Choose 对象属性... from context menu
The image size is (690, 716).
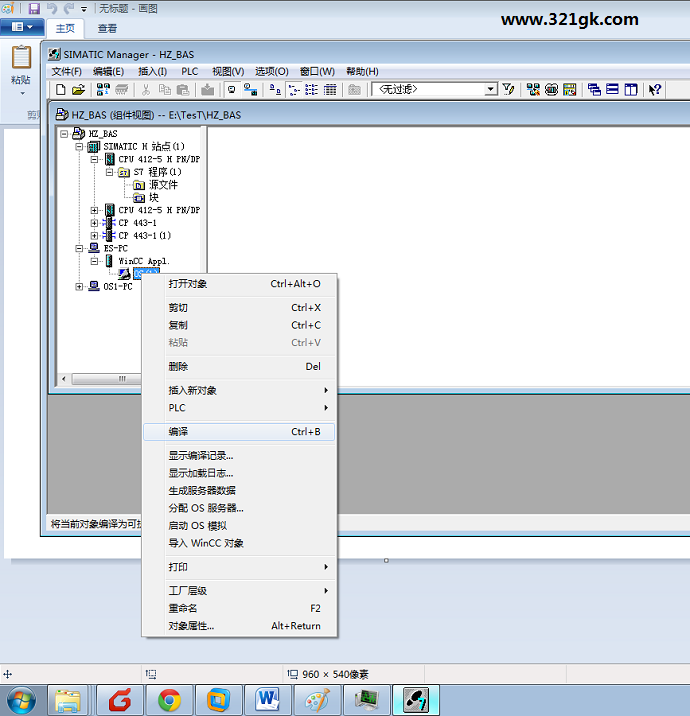(x=240, y=626)
